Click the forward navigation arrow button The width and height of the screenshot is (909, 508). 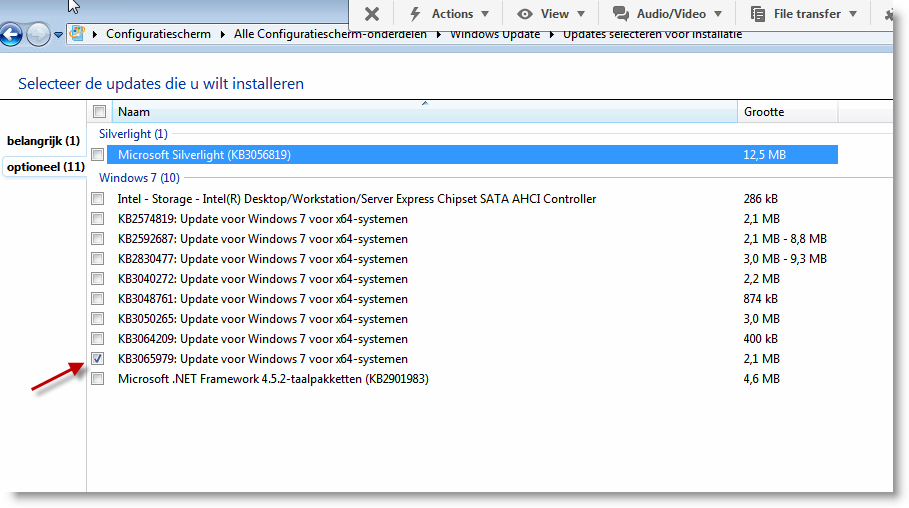[38, 35]
